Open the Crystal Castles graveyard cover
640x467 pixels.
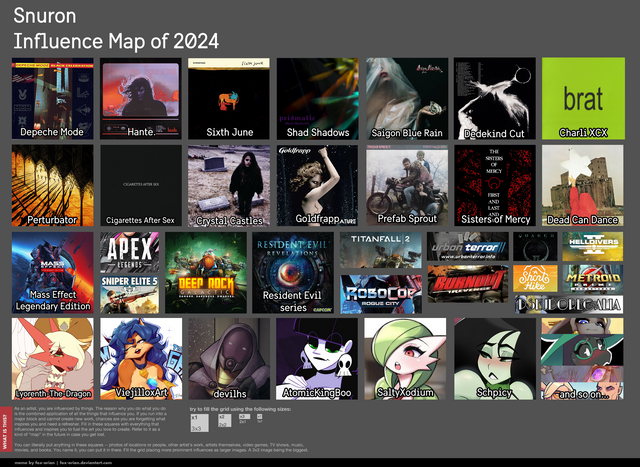[x=229, y=185]
